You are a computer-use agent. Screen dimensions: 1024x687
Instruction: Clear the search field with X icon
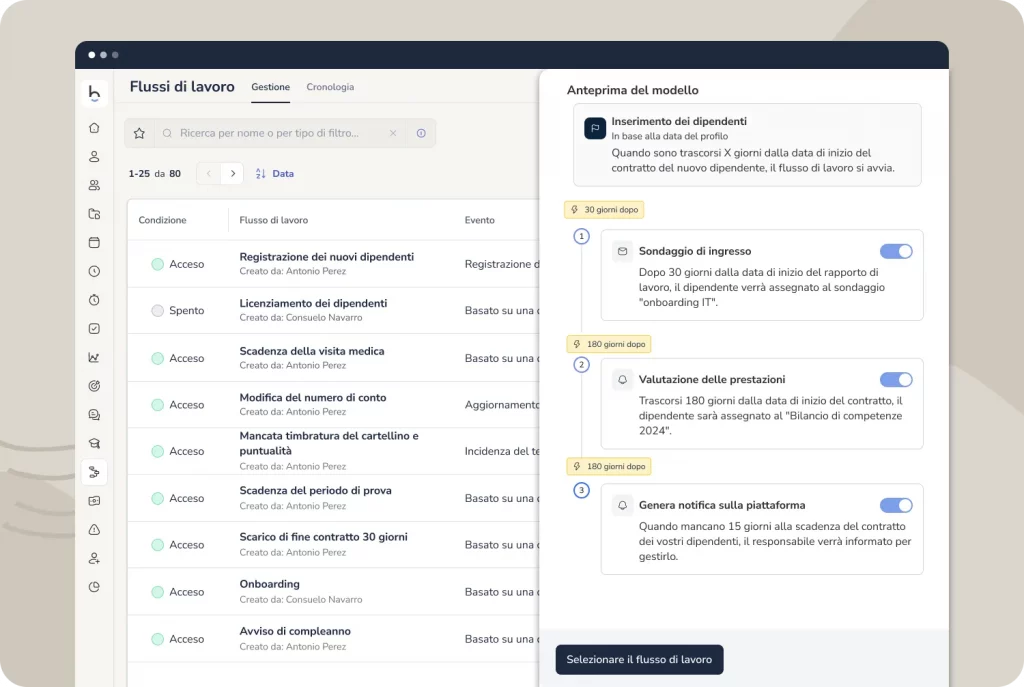(x=393, y=133)
